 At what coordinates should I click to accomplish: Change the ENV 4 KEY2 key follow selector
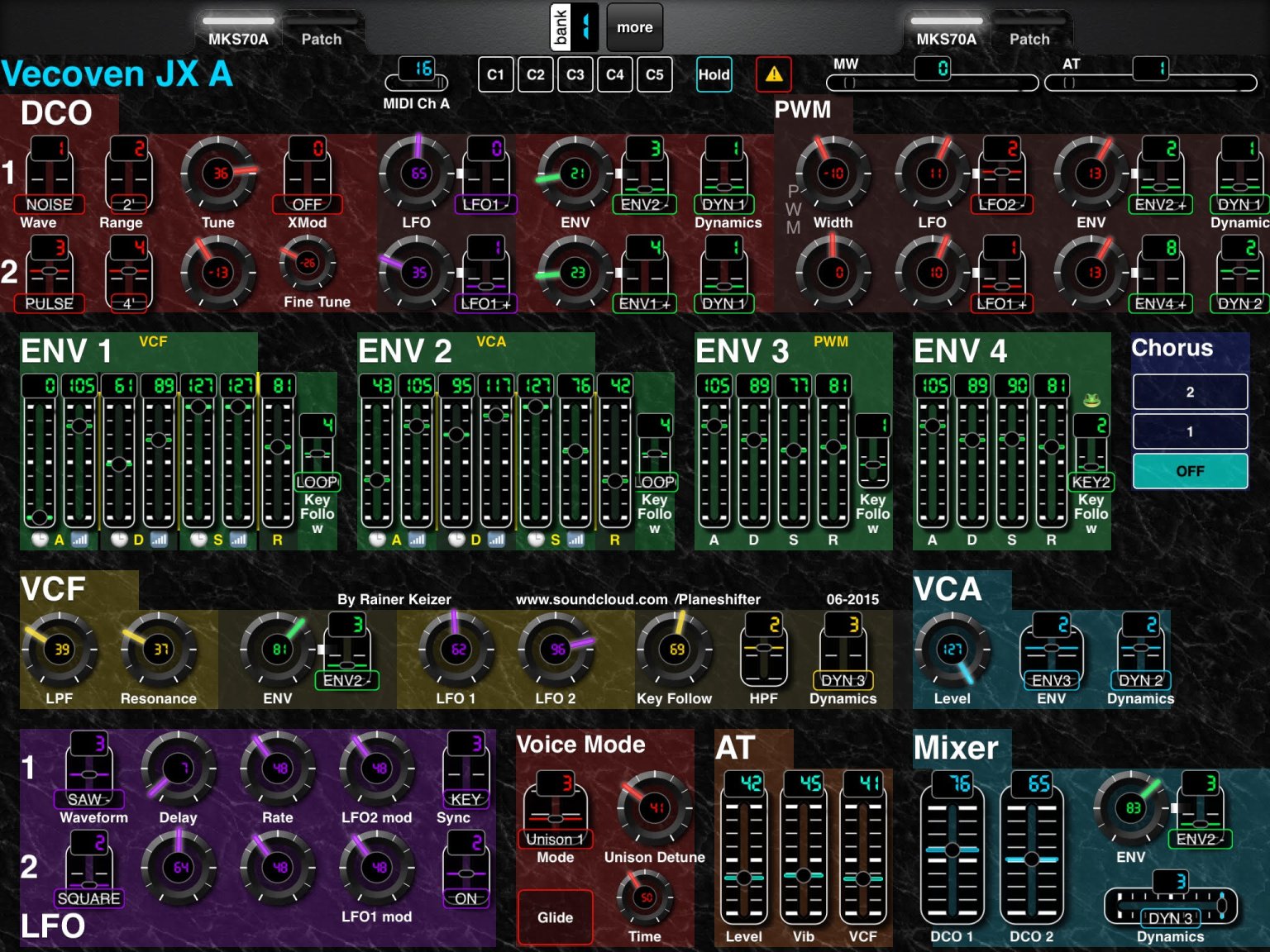(1091, 453)
